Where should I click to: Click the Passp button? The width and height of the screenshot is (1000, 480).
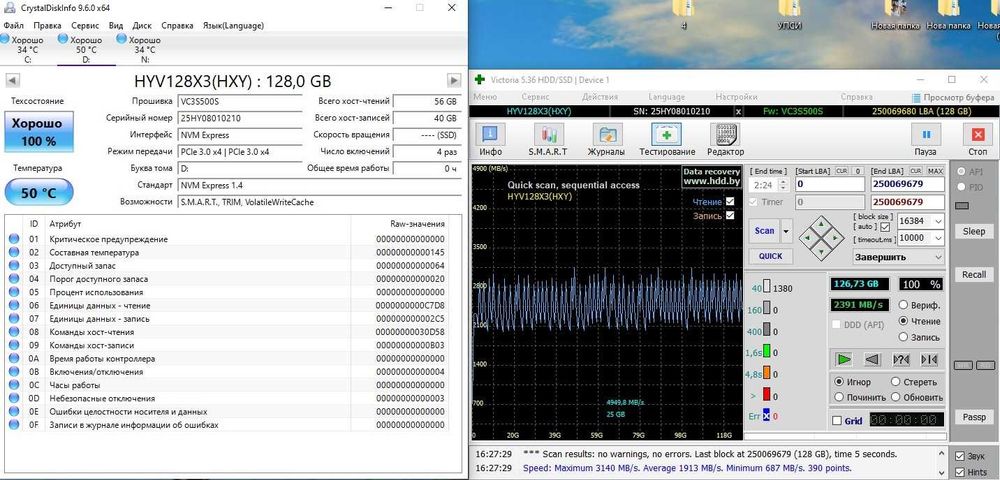click(974, 417)
